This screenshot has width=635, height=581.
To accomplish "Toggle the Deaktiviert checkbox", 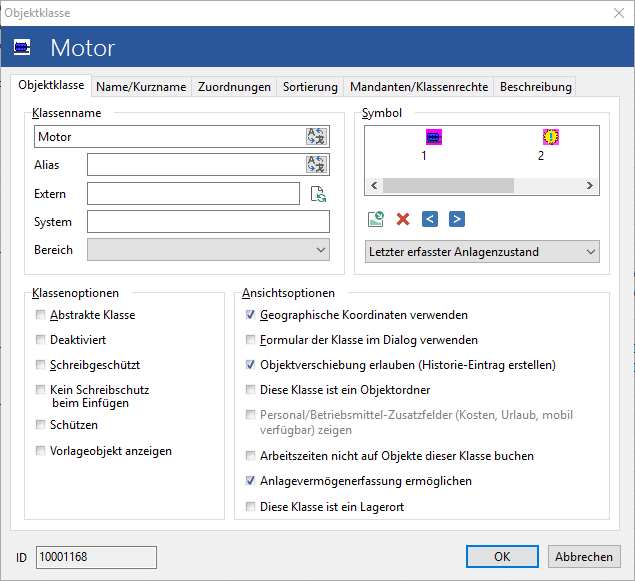I will tap(40, 339).
